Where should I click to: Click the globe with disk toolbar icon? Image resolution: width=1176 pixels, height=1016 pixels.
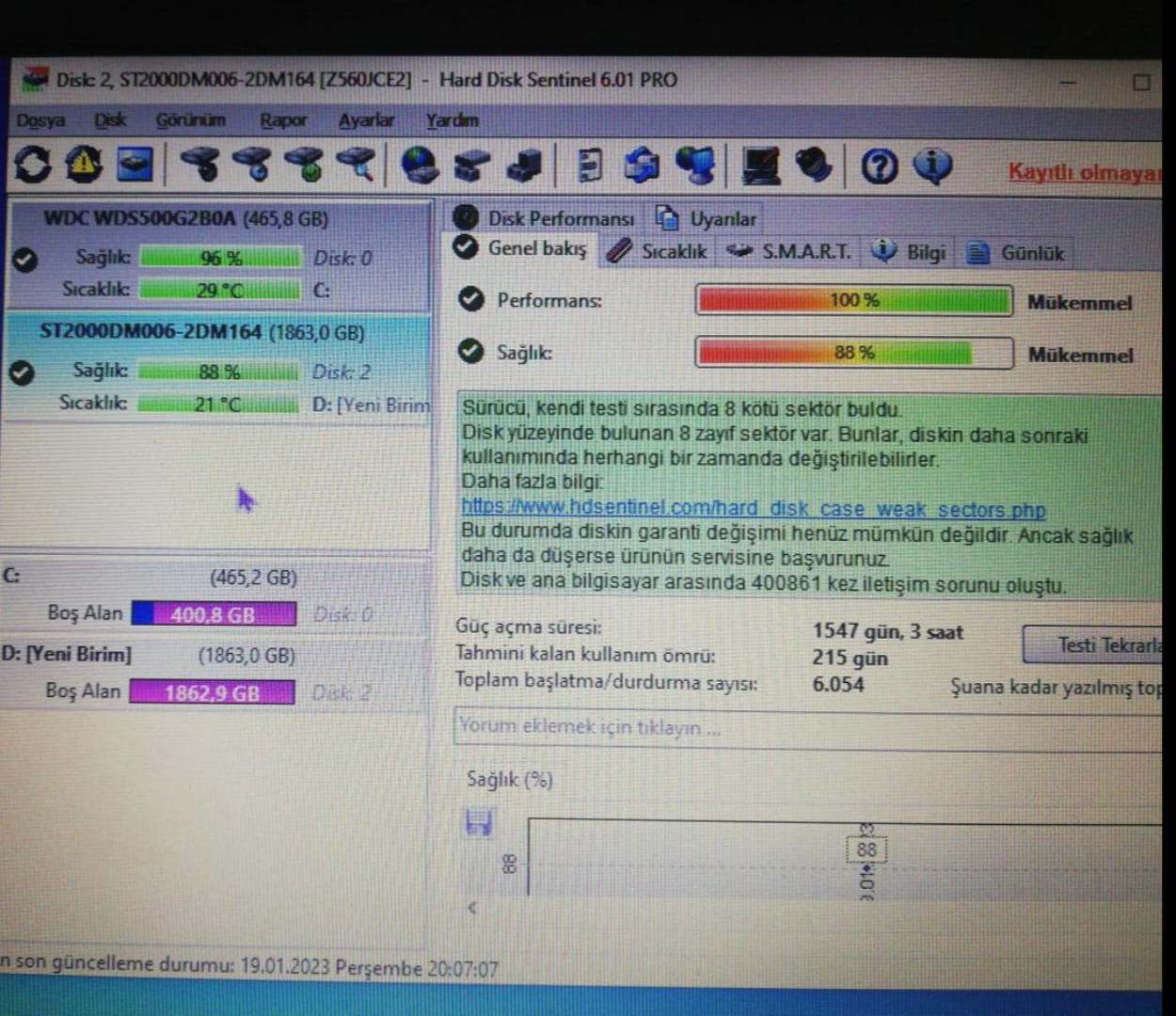coord(420,165)
